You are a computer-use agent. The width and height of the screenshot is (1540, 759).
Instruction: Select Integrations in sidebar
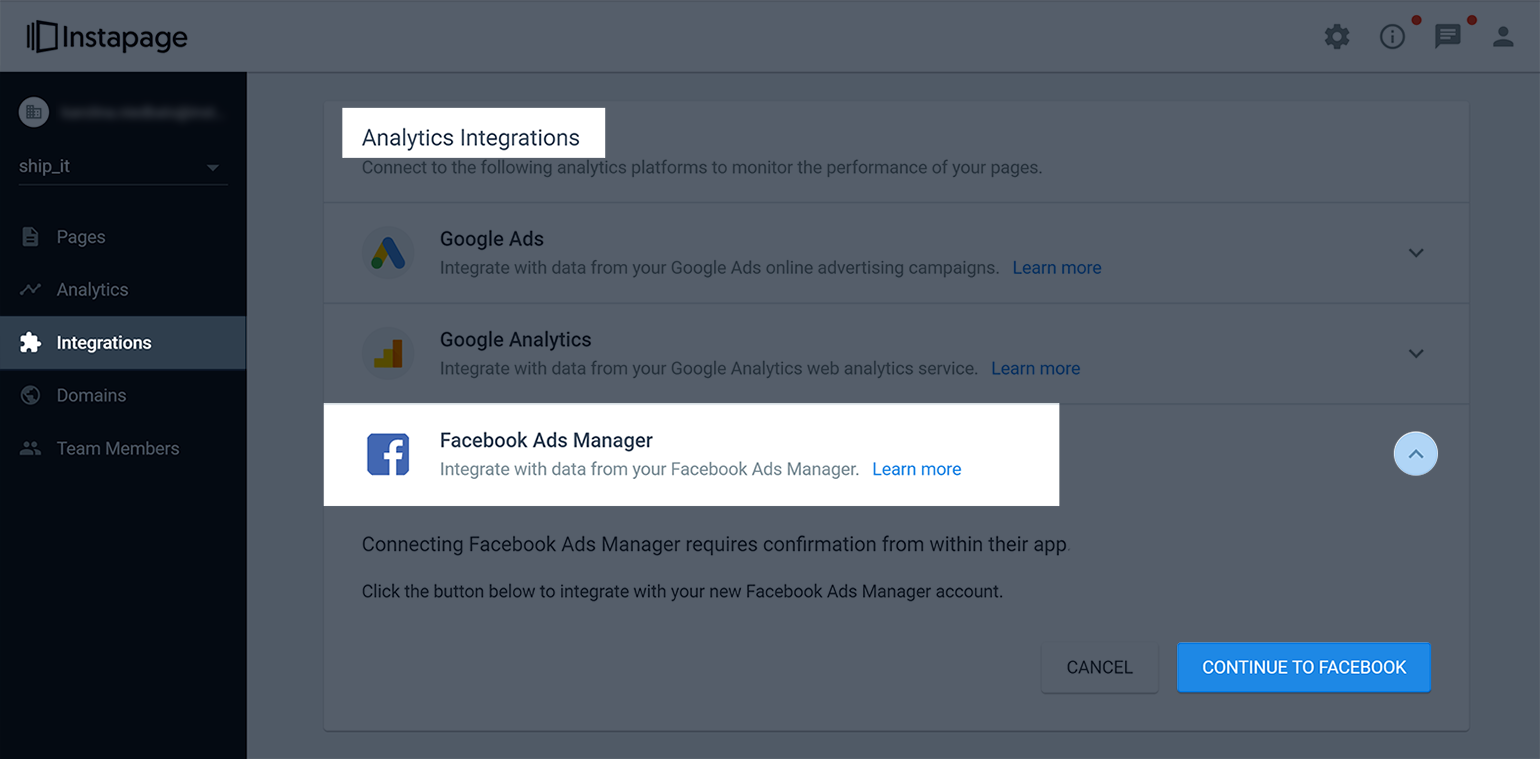pyautogui.click(x=123, y=343)
